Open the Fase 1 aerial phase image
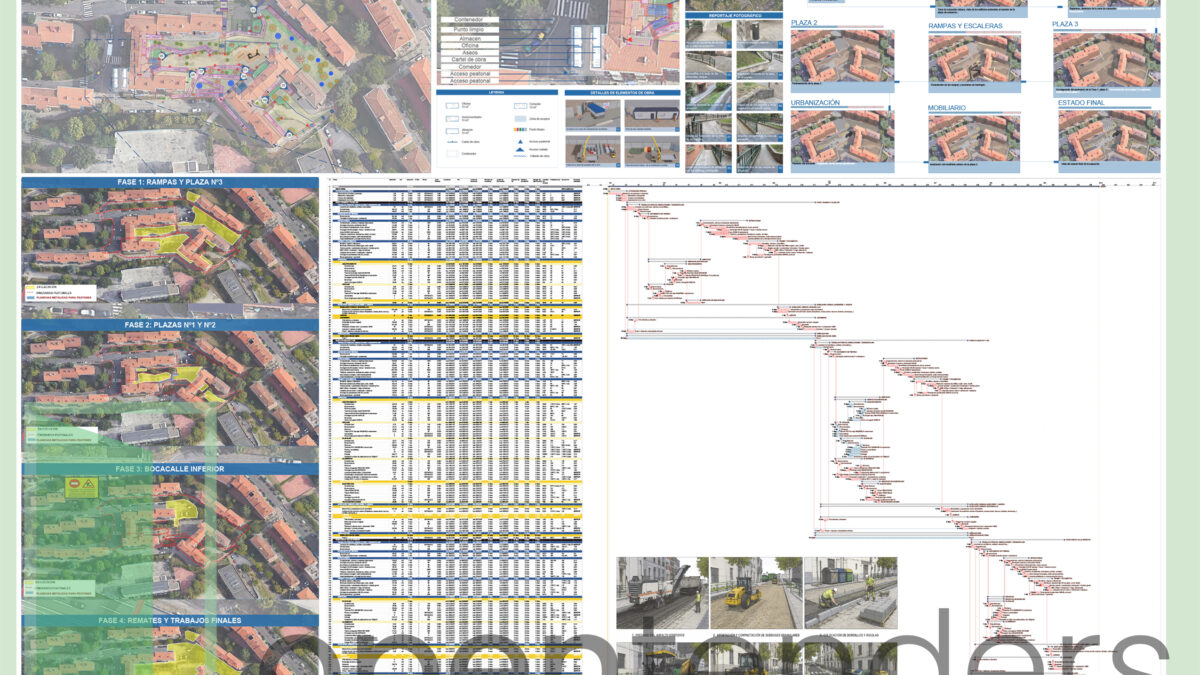1200x675 pixels. [x=170, y=247]
